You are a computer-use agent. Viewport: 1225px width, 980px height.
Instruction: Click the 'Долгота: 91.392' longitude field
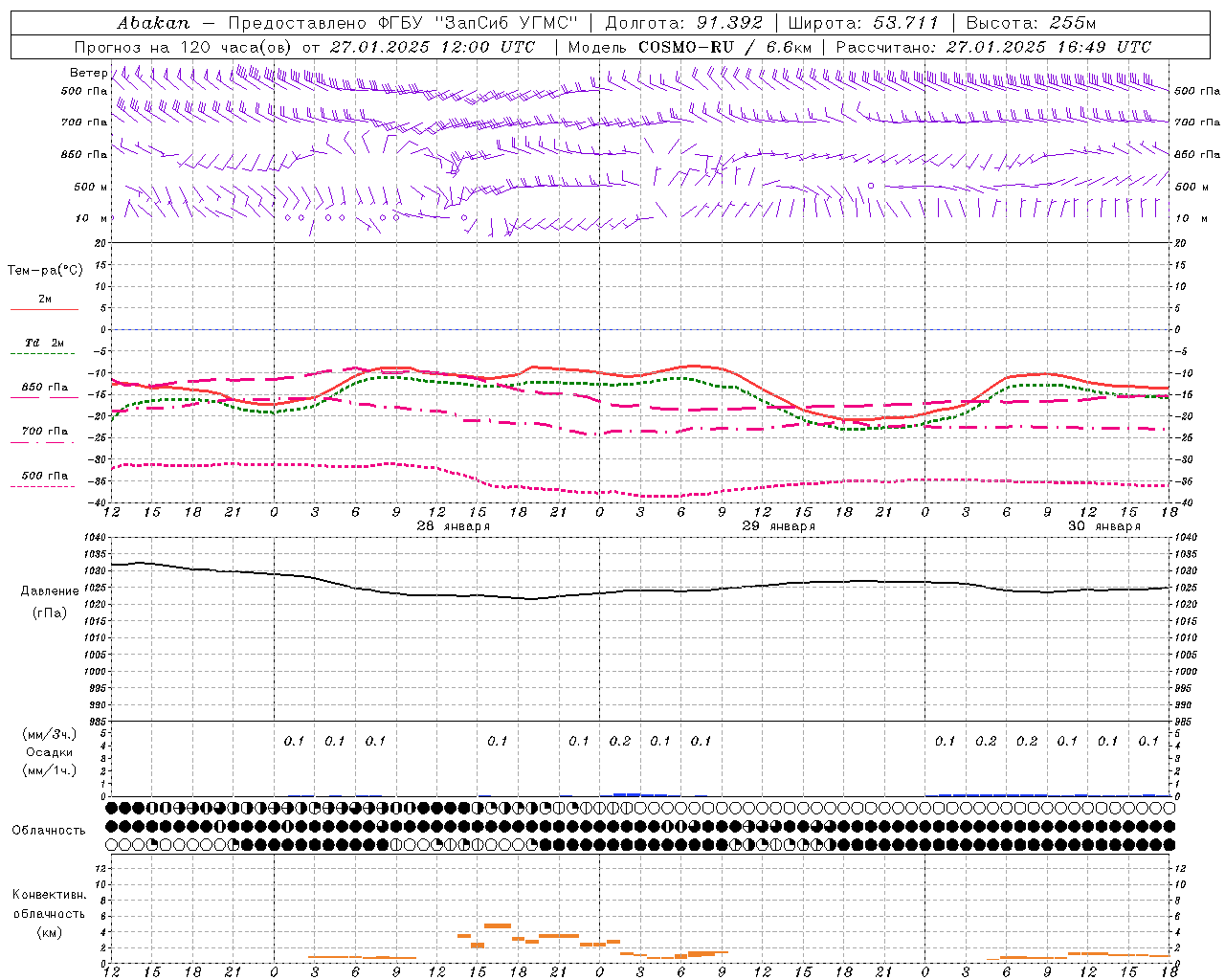click(684, 23)
